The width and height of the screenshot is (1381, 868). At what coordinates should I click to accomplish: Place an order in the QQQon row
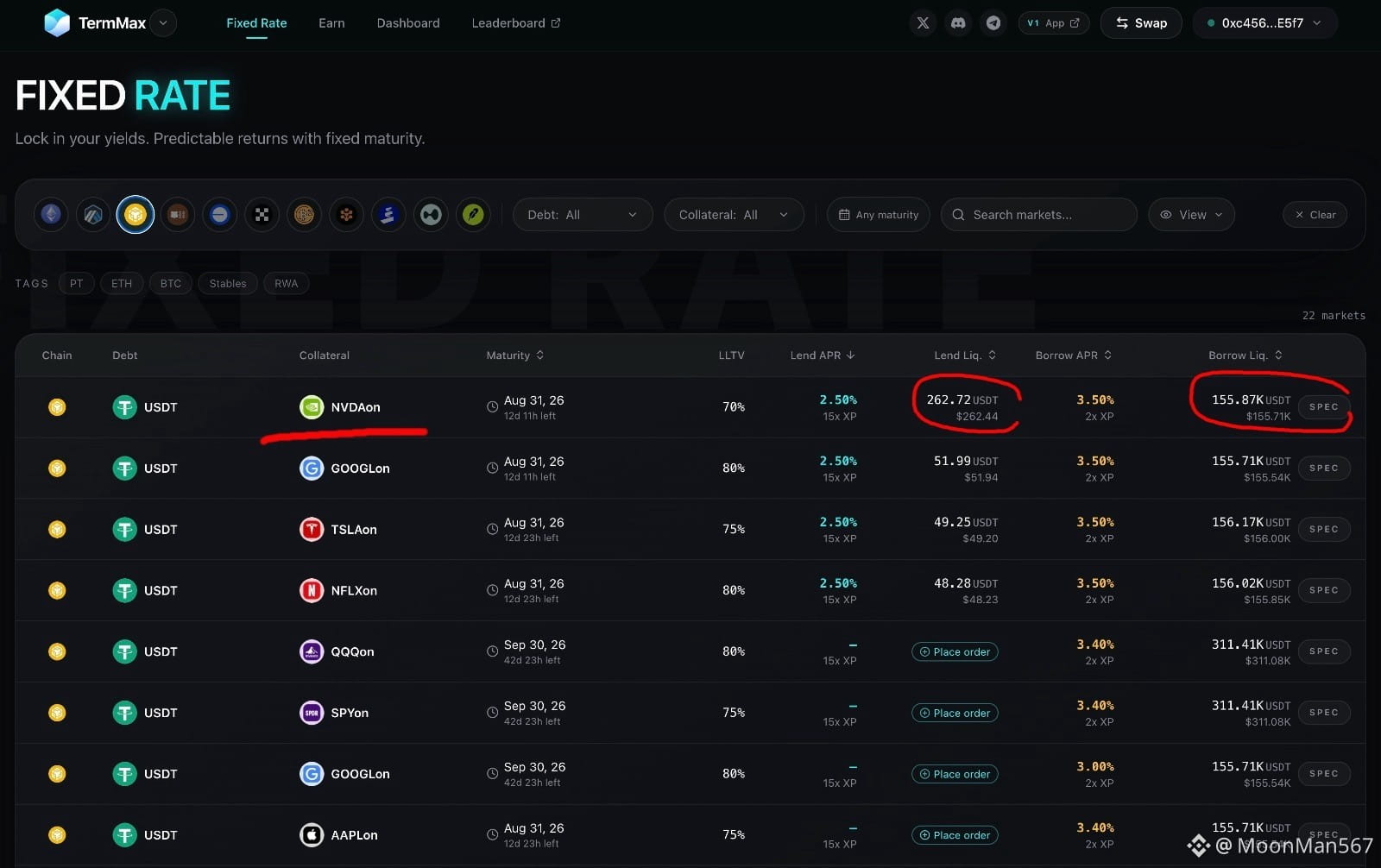955,652
